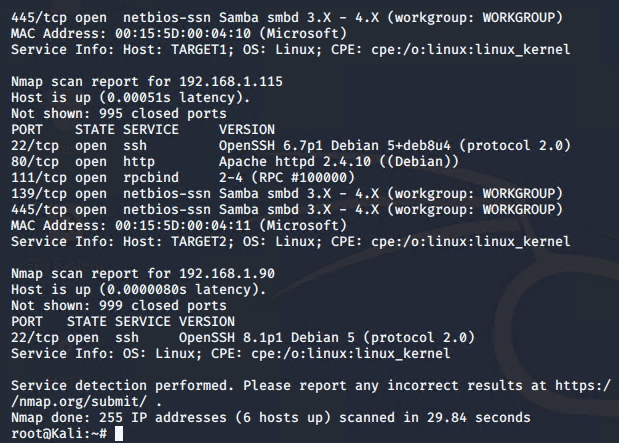Click the '999 closed ports' text
Screen dimensions: 619x443
163,306
